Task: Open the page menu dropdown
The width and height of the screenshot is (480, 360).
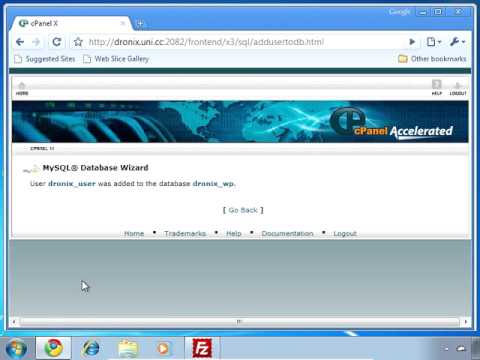Action: [434, 42]
